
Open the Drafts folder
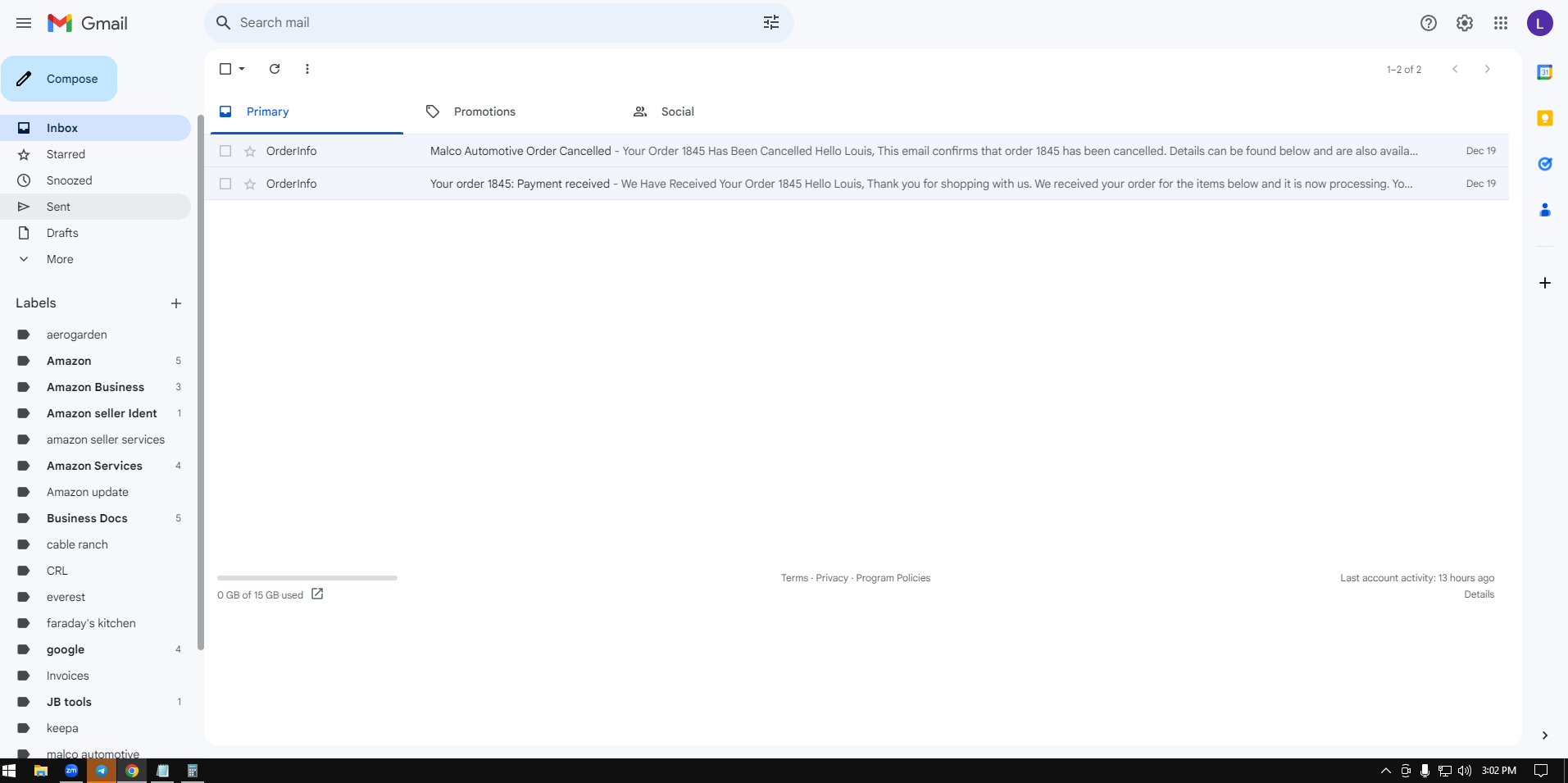point(96,233)
